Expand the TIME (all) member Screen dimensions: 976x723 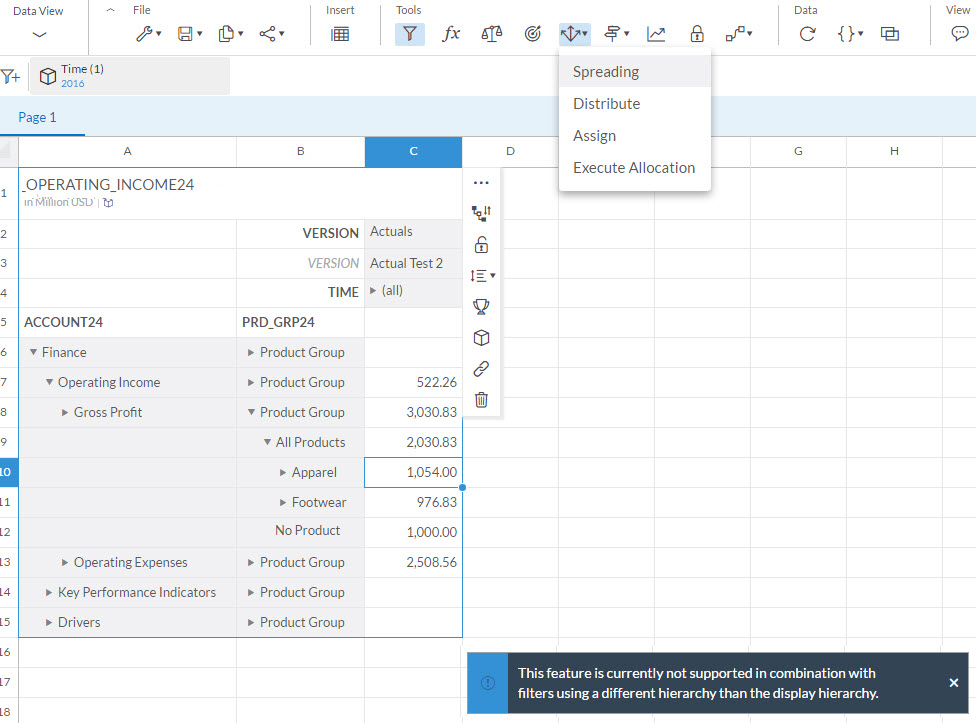pyautogui.click(x=373, y=291)
